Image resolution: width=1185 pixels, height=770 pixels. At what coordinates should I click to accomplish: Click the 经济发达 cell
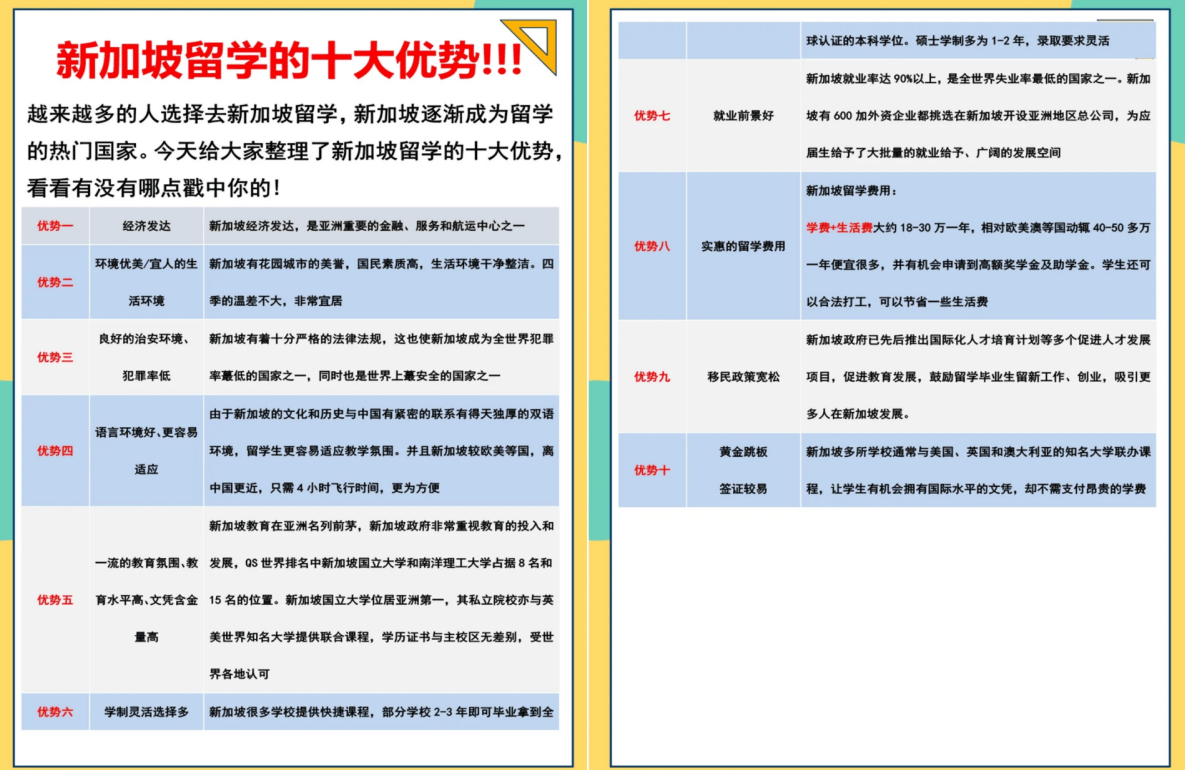tap(146, 226)
